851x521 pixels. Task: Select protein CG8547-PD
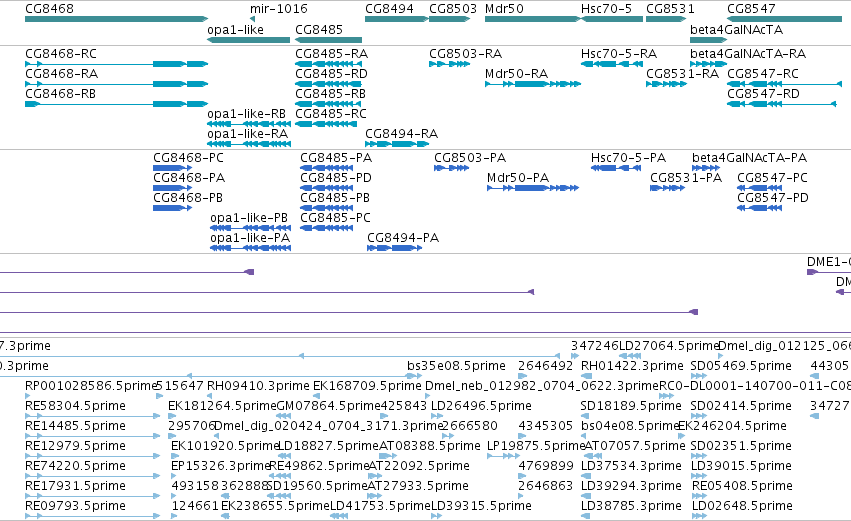[759, 208]
